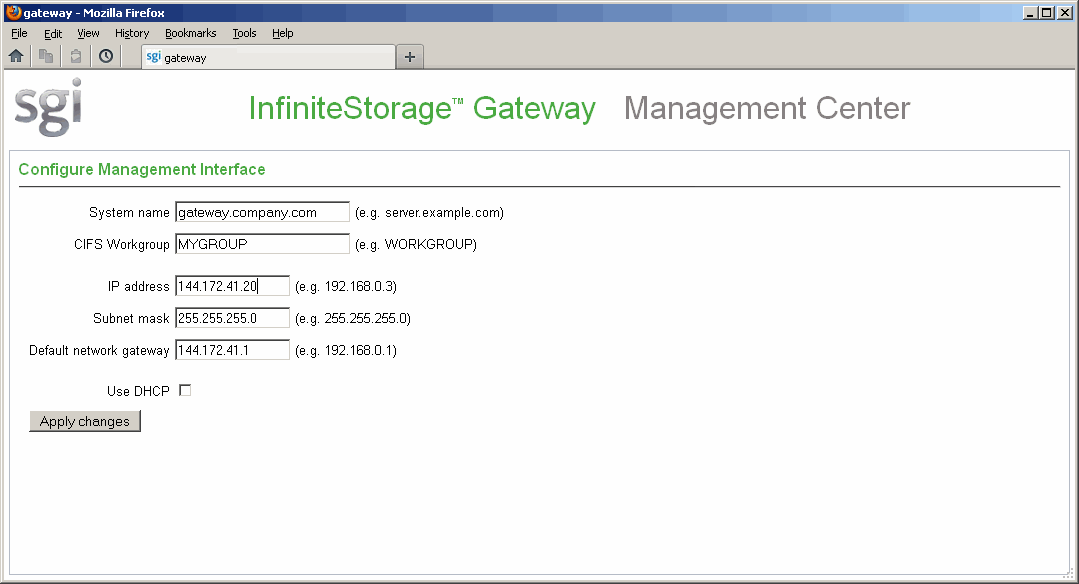The height and width of the screenshot is (584, 1079).
Task: Open the Edit menu
Action: coord(53,33)
